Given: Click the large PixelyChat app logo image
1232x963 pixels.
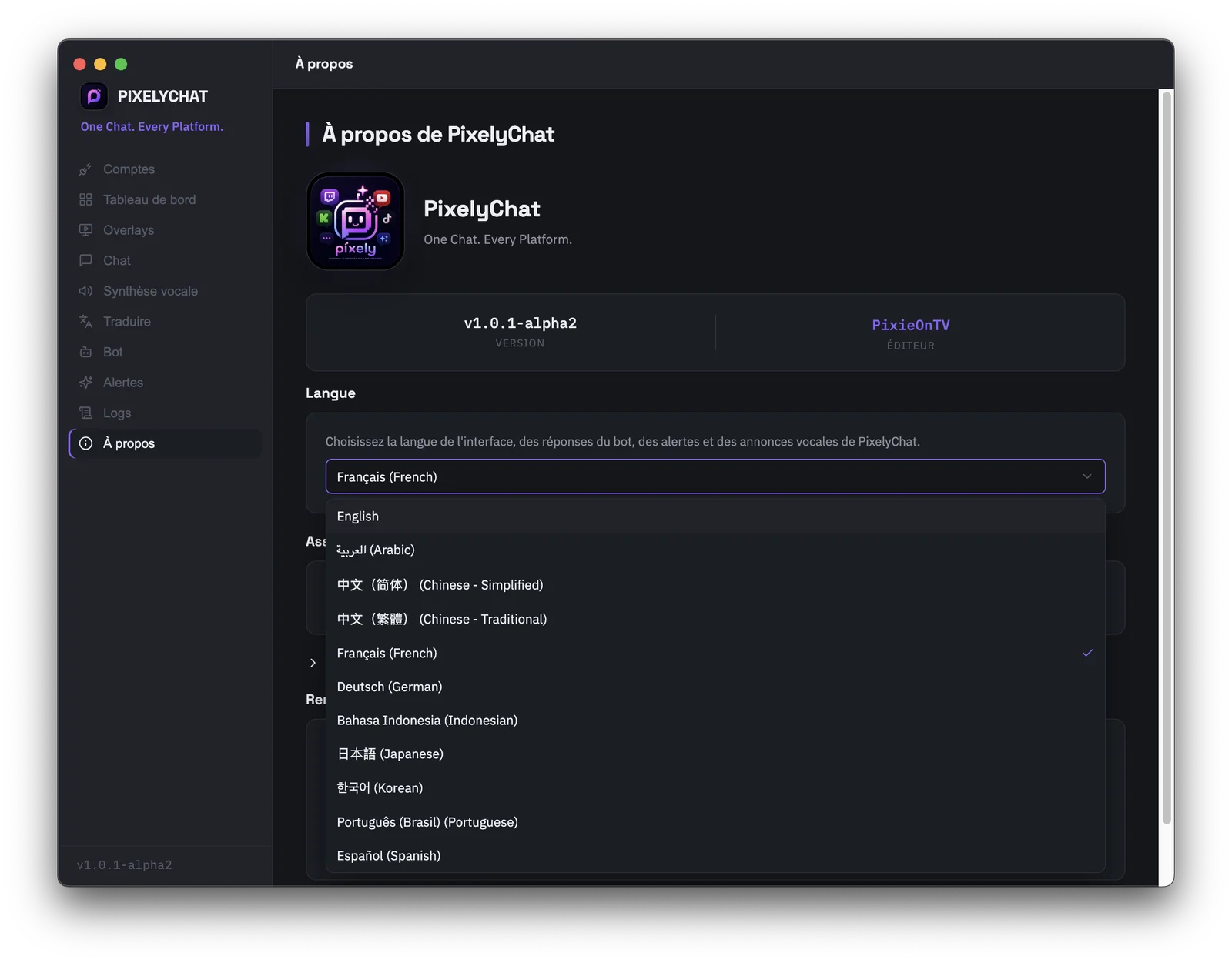Looking at the screenshot, I should [x=356, y=221].
